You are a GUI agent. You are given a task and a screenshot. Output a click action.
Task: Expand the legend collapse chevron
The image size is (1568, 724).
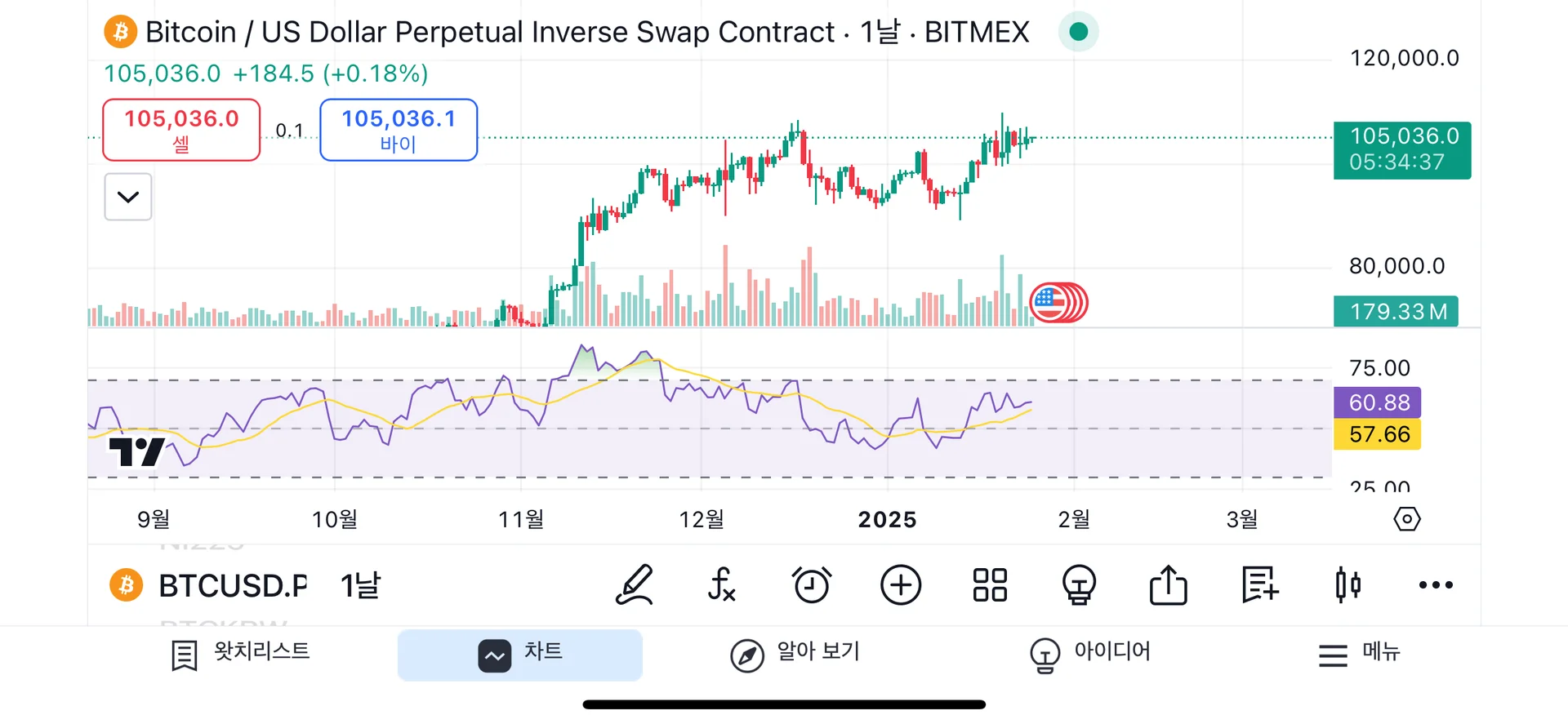(128, 197)
